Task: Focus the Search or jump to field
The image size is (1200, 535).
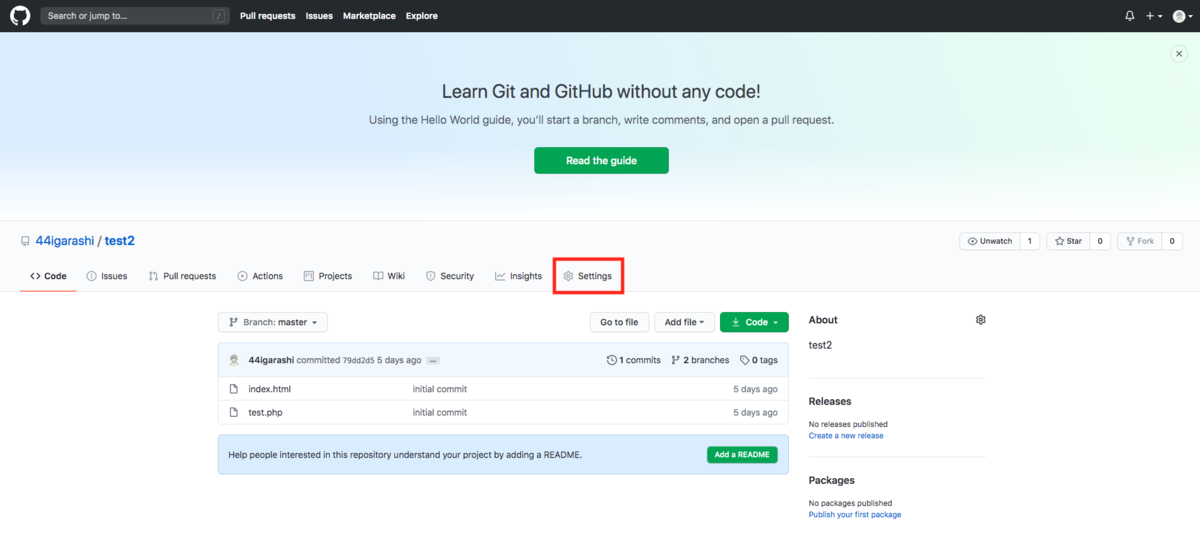Action: 134,16
